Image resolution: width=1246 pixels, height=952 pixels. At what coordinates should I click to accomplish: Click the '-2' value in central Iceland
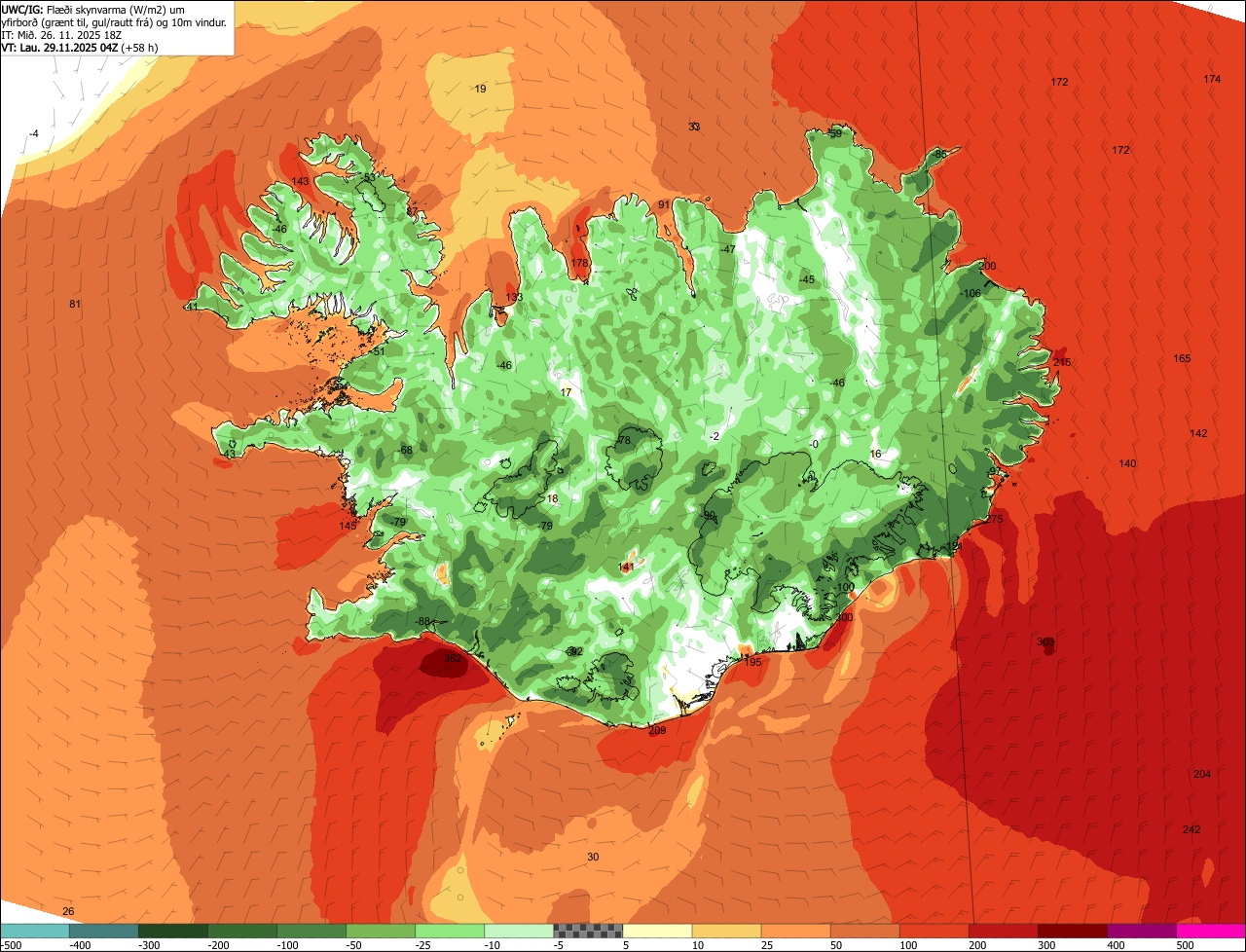(x=715, y=436)
